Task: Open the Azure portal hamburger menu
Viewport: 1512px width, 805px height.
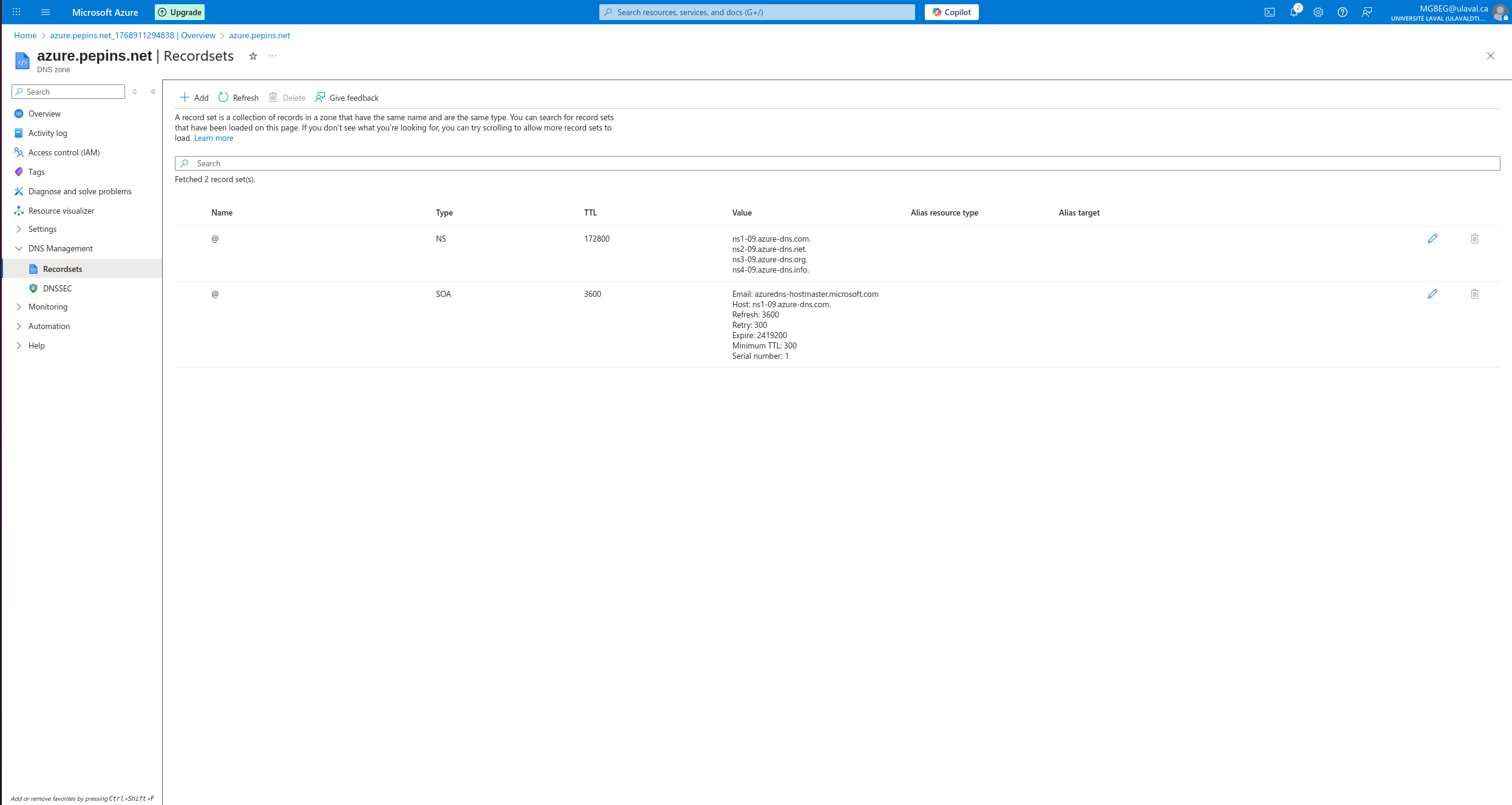Action: coord(46,12)
